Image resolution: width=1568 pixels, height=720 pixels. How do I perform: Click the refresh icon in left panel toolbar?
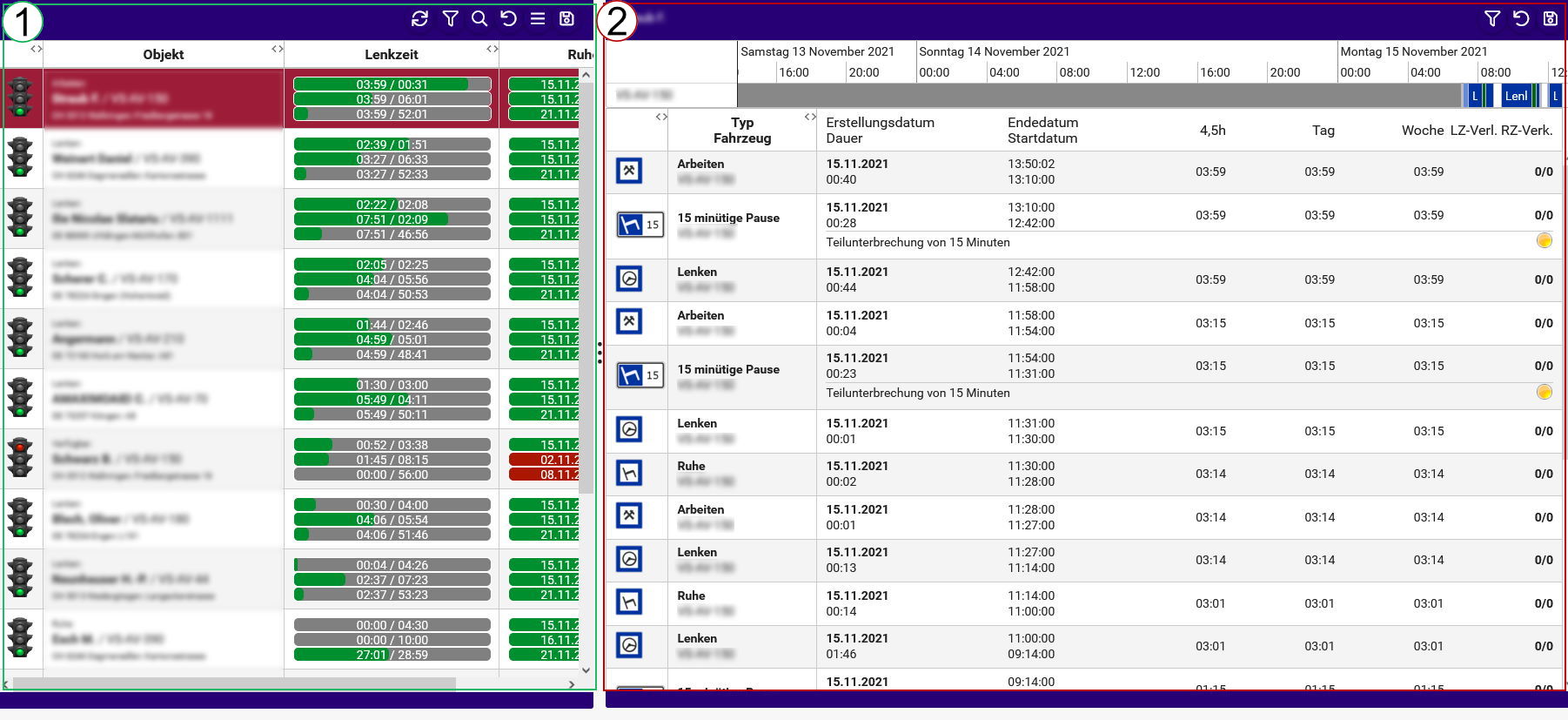(x=419, y=18)
